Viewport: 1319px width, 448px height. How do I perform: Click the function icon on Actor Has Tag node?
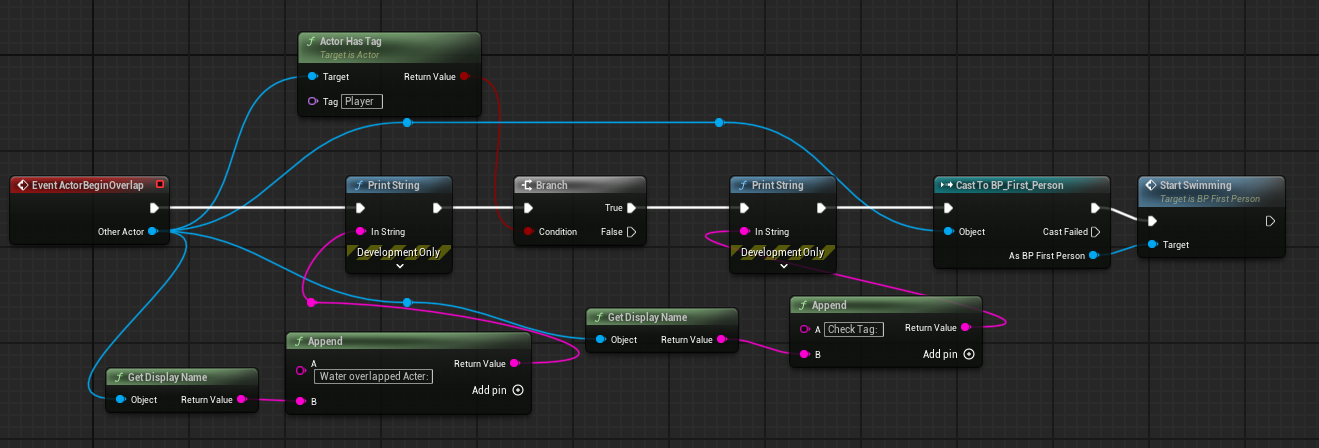tap(311, 41)
